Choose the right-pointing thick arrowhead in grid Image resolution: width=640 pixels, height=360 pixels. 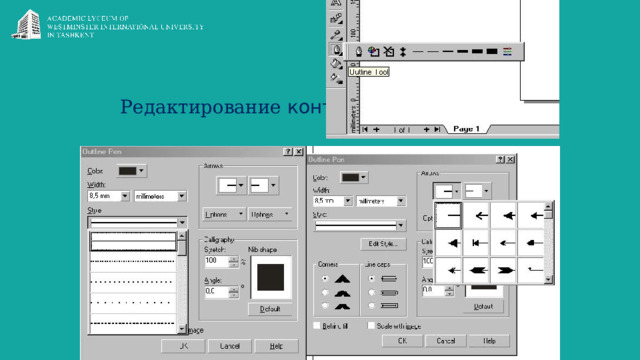pyautogui.click(x=504, y=270)
